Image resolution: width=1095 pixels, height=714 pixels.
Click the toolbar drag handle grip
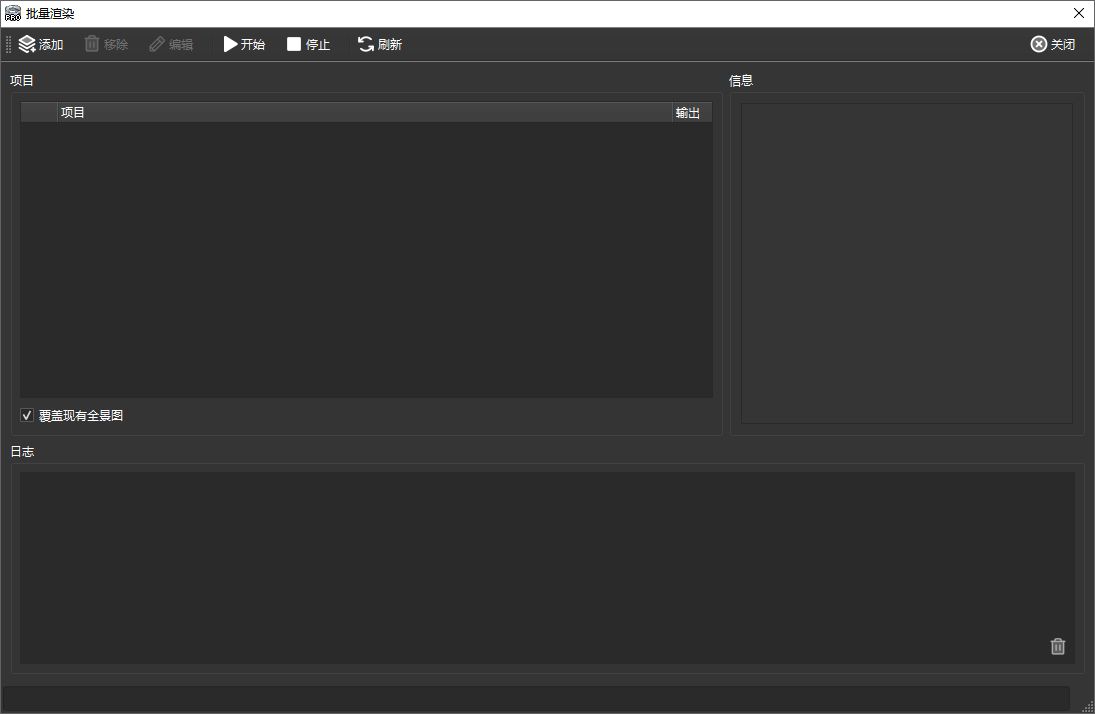(x=8, y=45)
